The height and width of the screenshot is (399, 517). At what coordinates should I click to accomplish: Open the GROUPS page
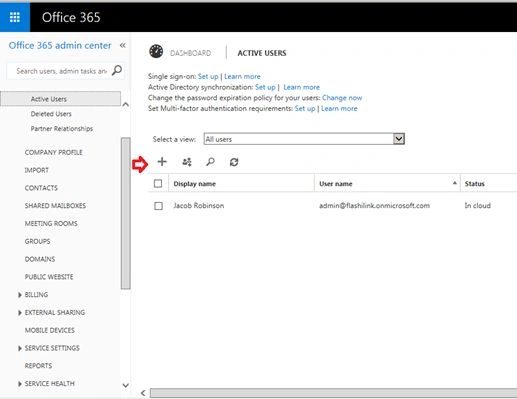pyautogui.click(x=37, y=241)
